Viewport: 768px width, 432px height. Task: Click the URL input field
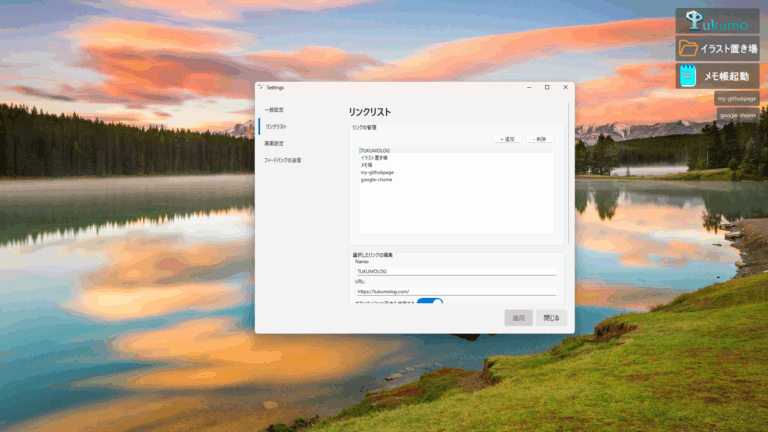tap(456, 291)
